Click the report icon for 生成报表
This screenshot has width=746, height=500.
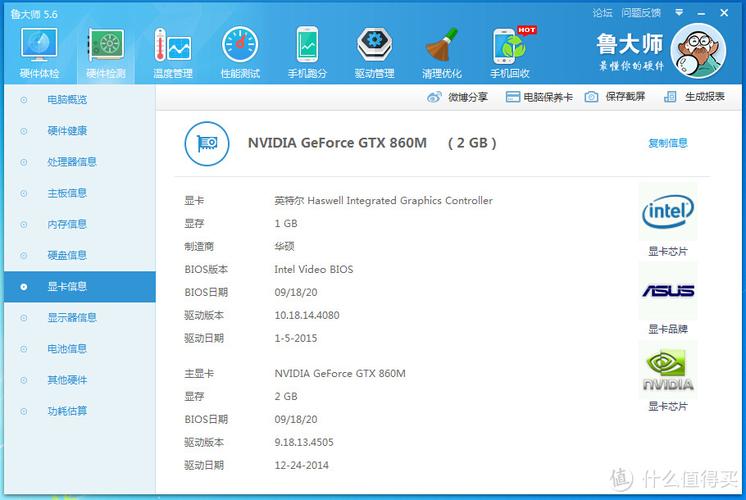click(x=670, y=97)
